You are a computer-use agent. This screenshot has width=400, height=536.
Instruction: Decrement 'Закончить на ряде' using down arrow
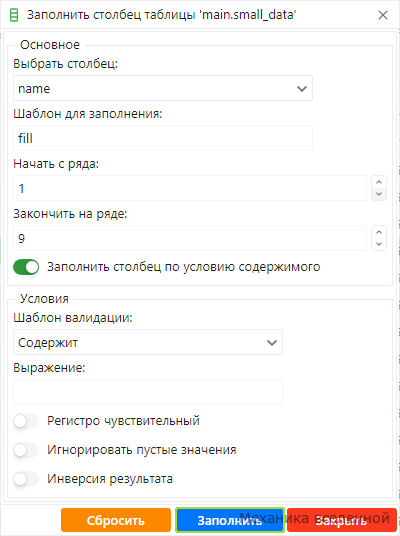coord(379,244)
